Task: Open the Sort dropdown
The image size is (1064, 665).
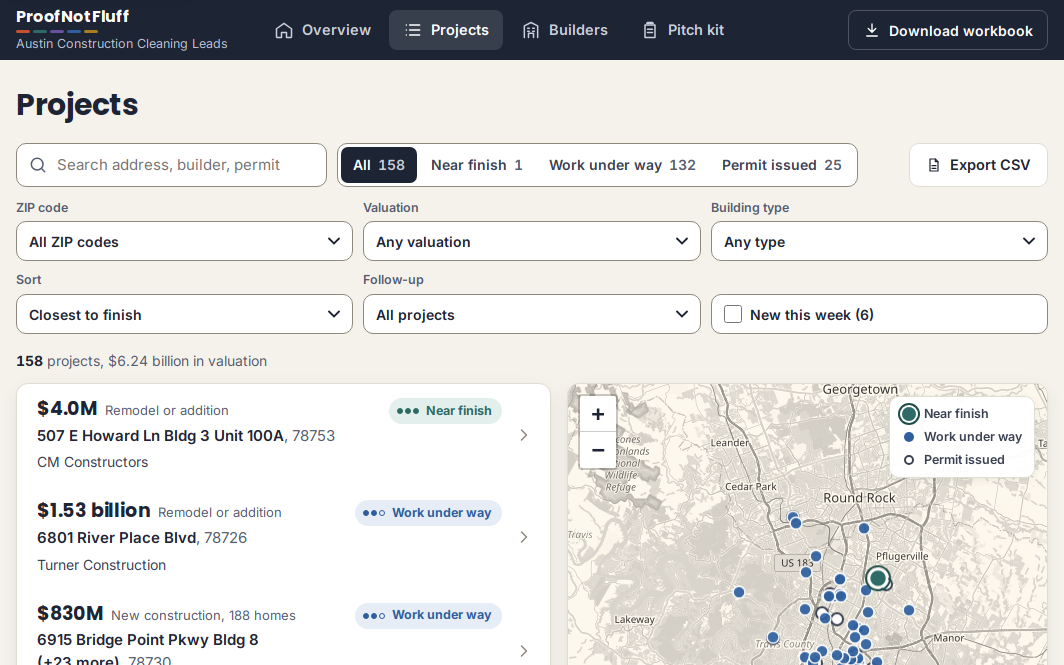Action: tap(185, 314)
